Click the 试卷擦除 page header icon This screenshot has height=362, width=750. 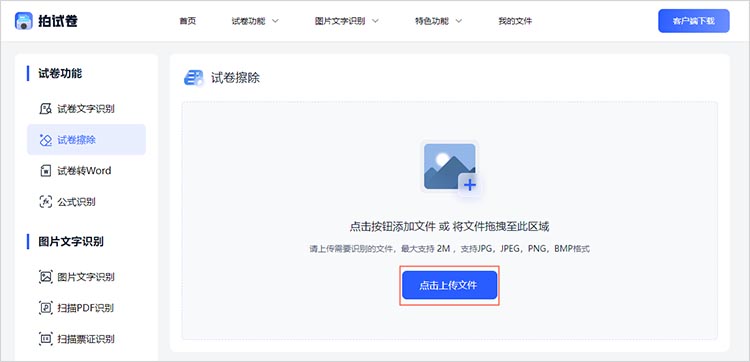point(194,78)
